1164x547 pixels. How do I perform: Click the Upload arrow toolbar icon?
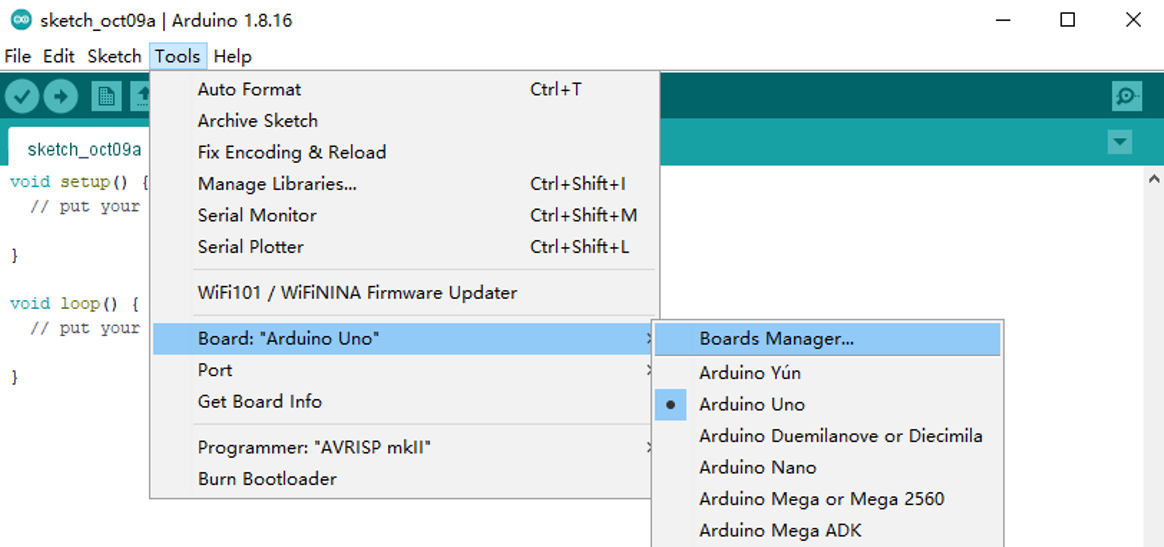tap(61, 96)
